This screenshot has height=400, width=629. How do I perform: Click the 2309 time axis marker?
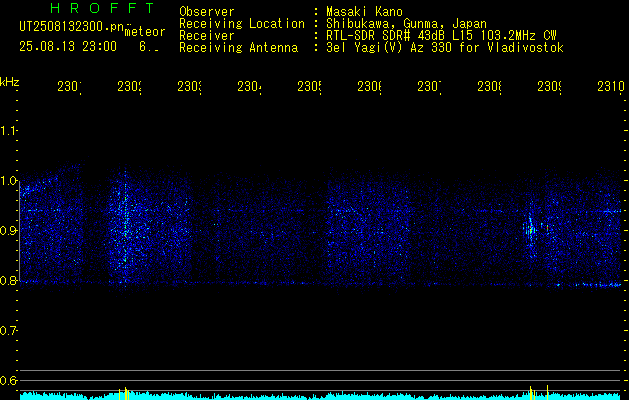tap(549, 87)
